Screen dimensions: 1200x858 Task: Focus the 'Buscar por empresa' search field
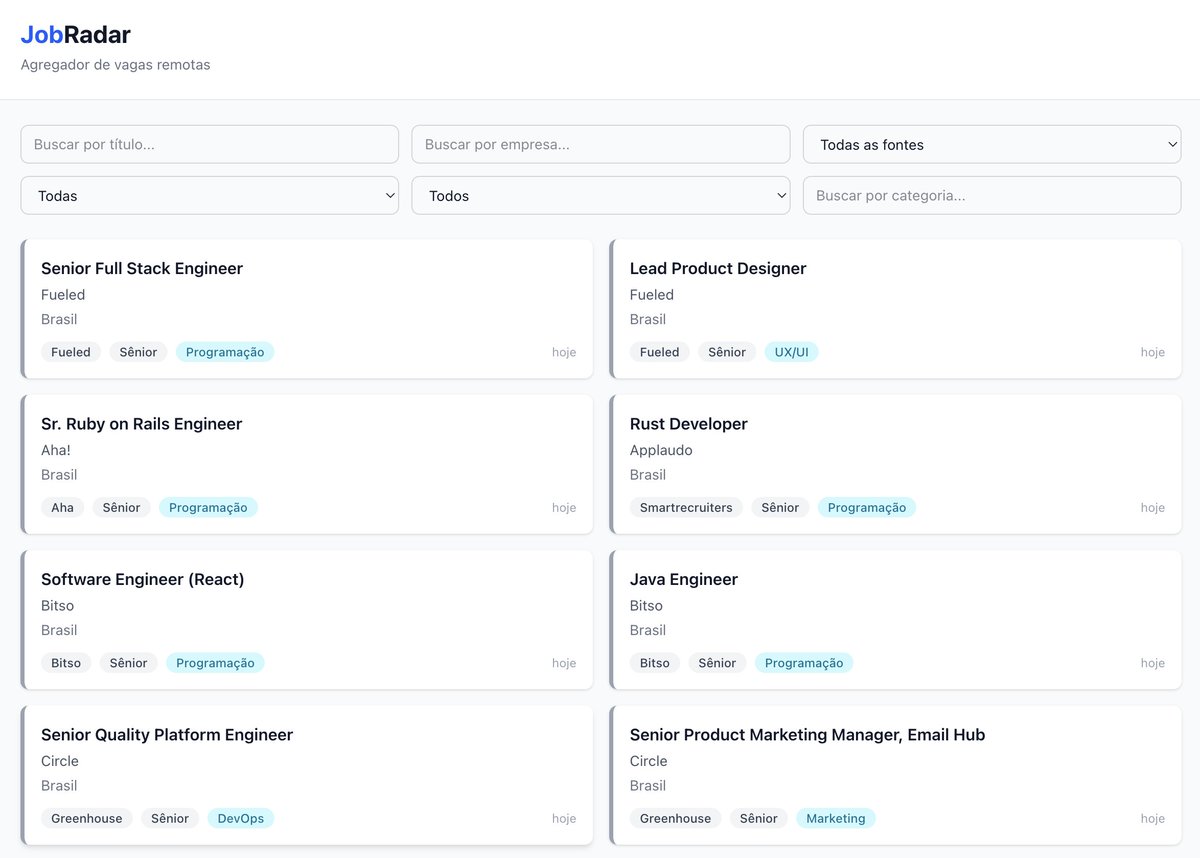click(x=601, y=144)
